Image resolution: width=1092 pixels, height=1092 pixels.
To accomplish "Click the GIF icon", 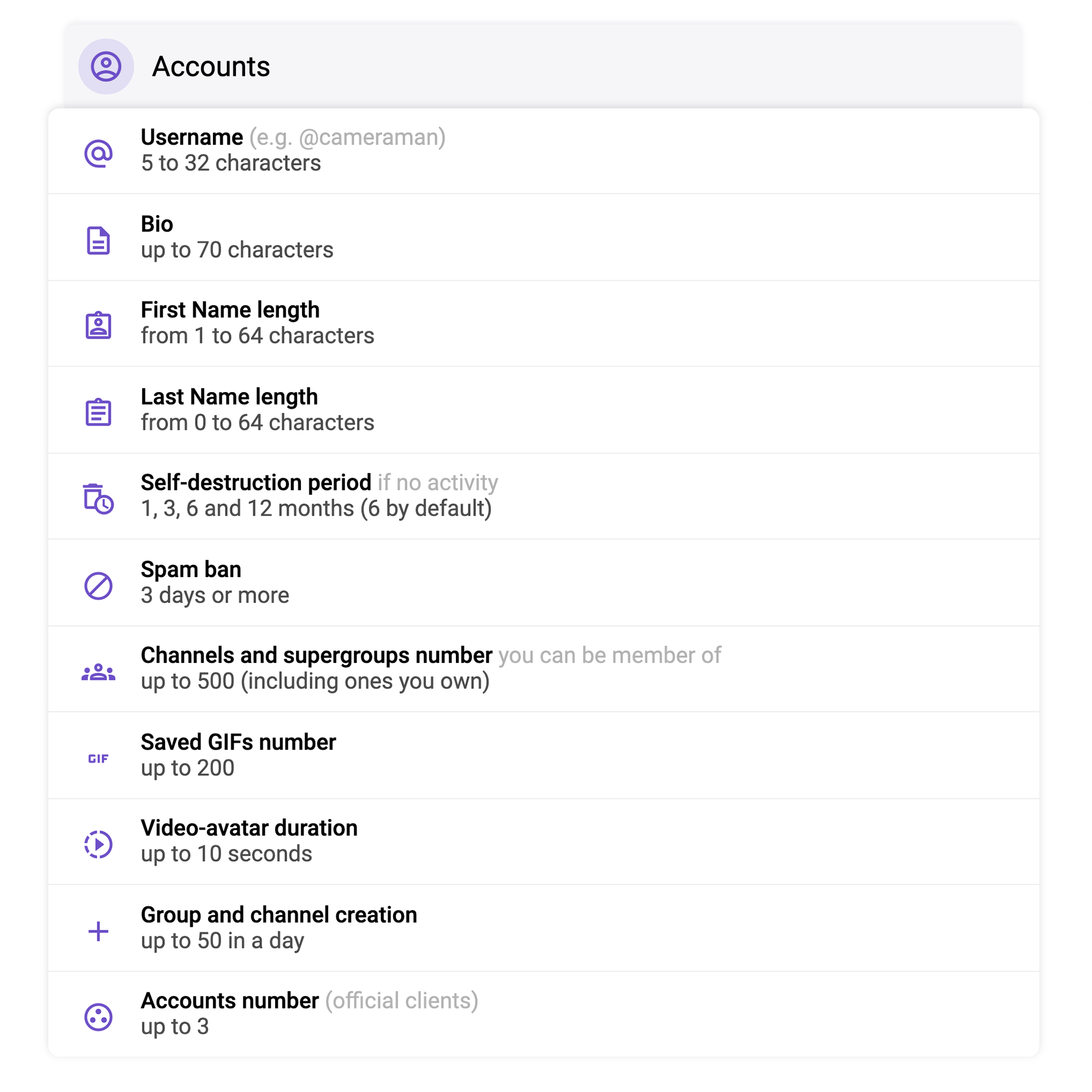I will tap(98, 758).
